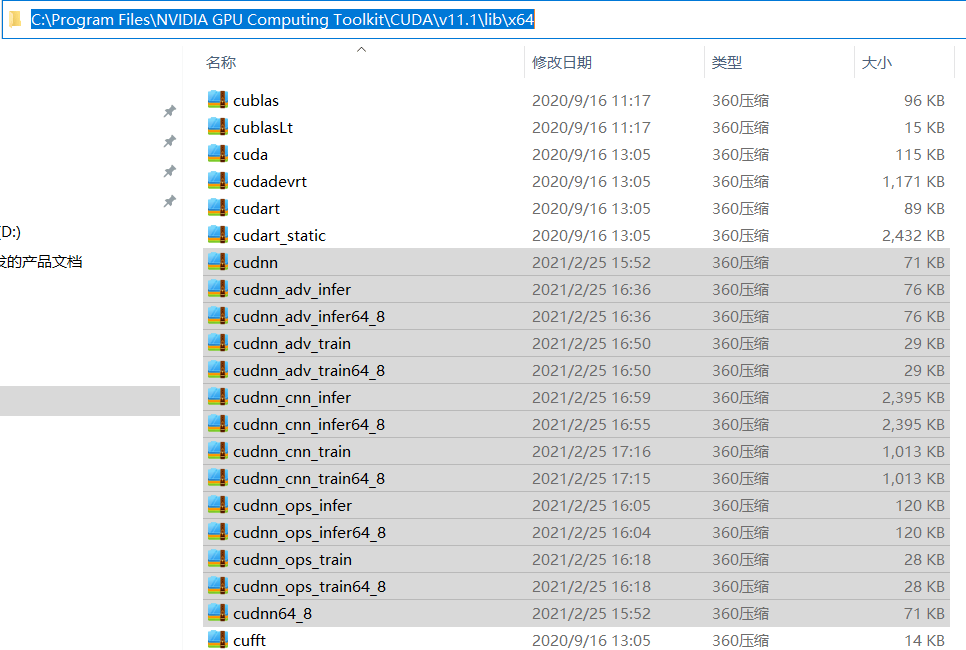Image resolution: width=966 pixels, height=650 pixels.
Task: Click the fourth pin icon in sidebar
Action: (x=169, y=201)
